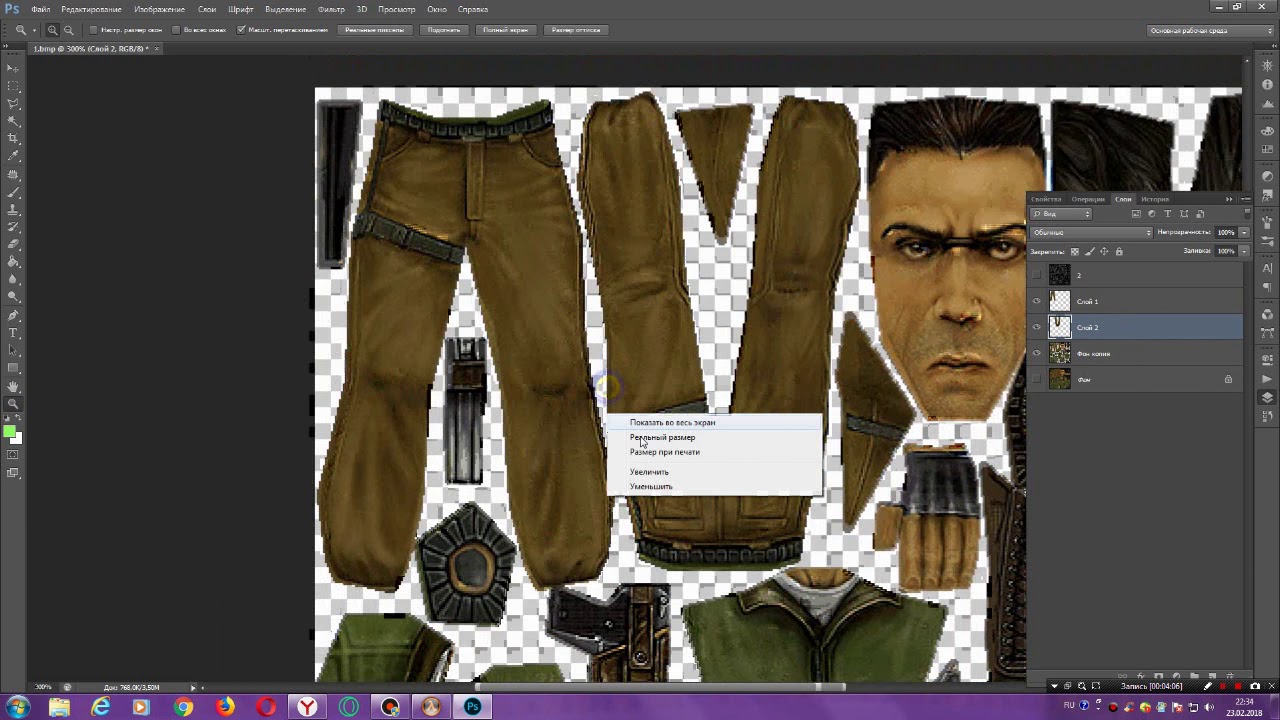Select the Blur tool
1280x720 pixels.
[13, 279]
